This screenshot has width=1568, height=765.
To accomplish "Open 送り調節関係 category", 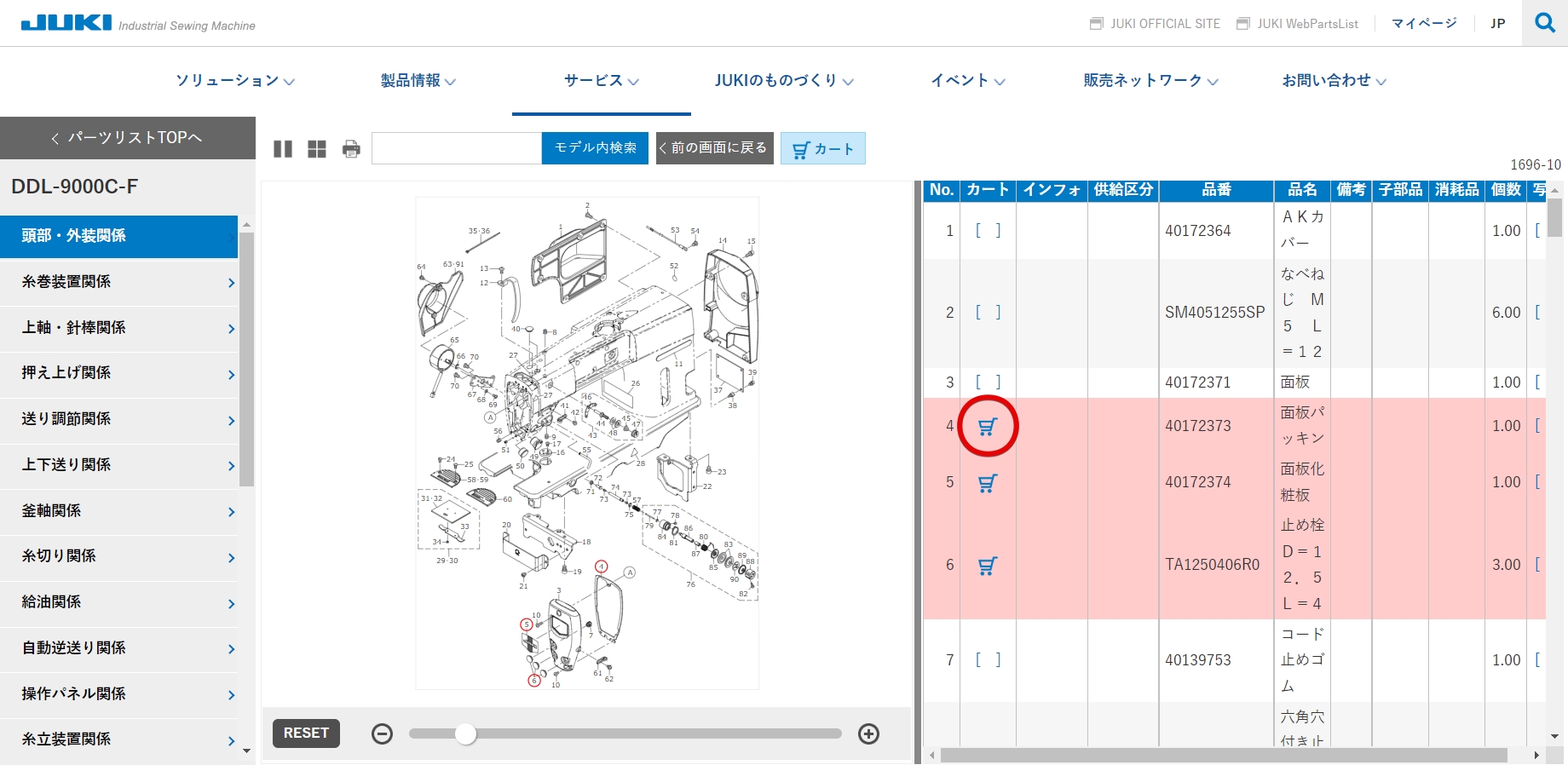I will click(x=119, y=419).
